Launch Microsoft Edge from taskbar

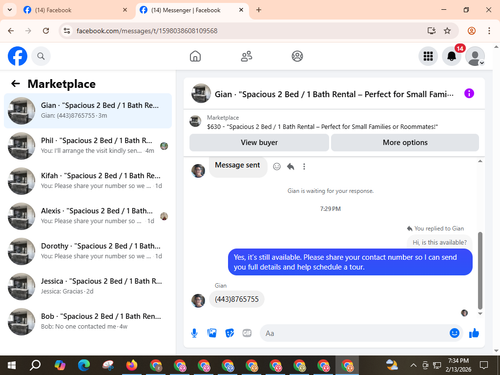[84, 366]
